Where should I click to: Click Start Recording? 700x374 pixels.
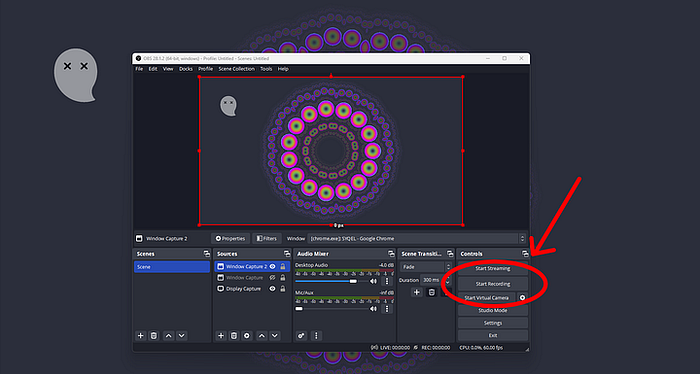pos(493,284)
